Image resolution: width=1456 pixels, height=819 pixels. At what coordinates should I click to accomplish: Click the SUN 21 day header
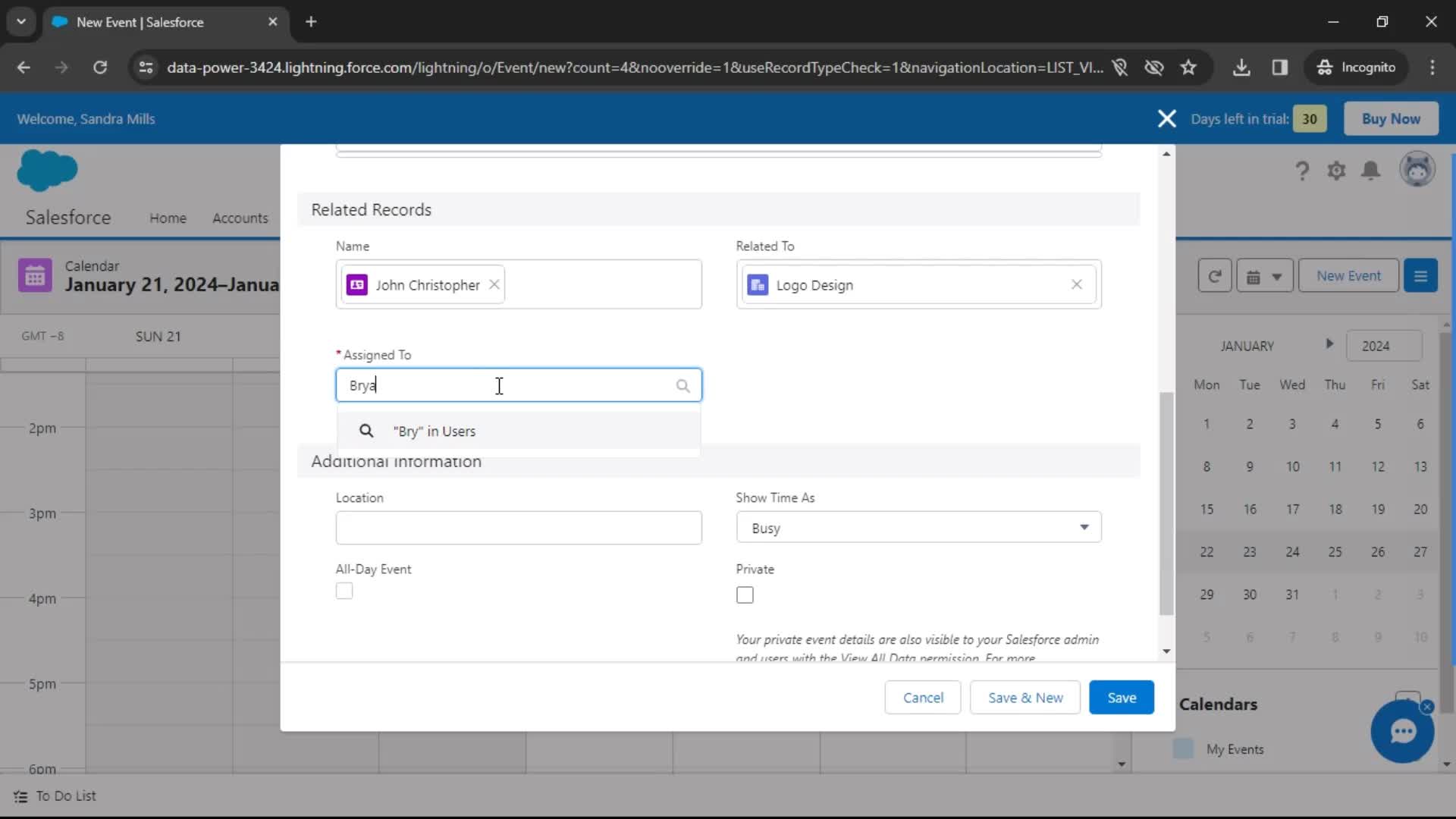pos(158,336)
